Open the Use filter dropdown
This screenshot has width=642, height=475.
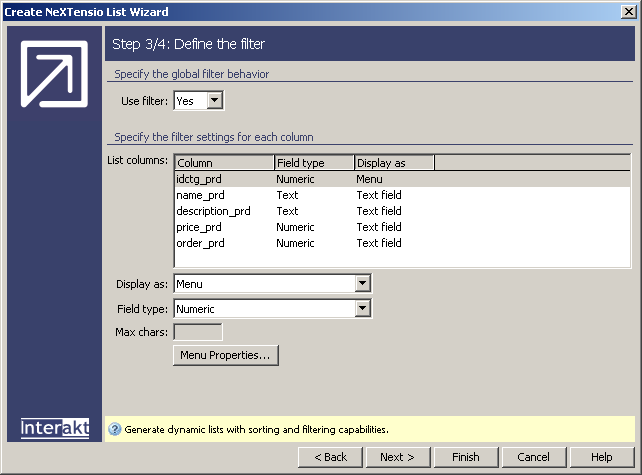(214, 101)
